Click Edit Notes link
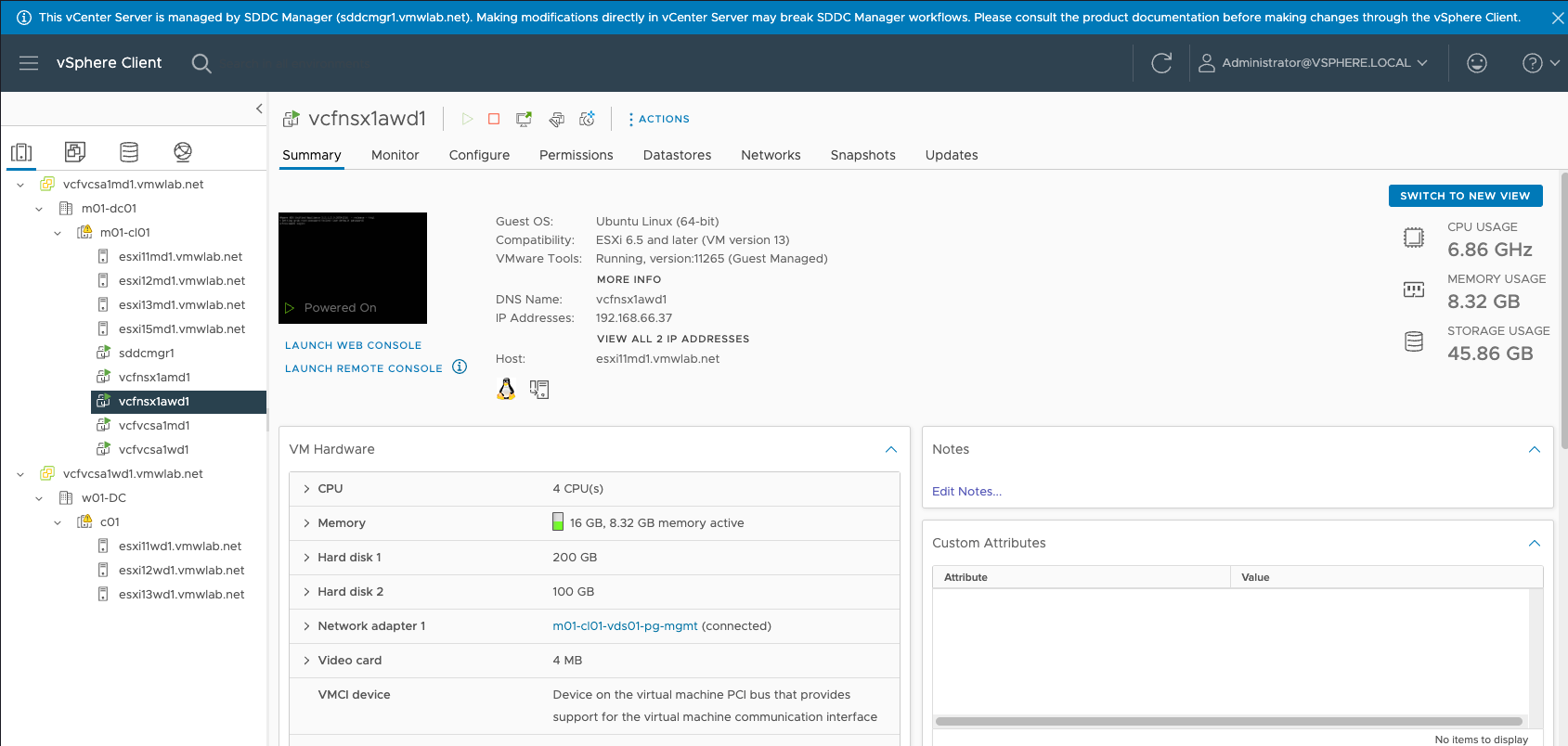This screenshot has height=746, width=1568. pos(966,492)
